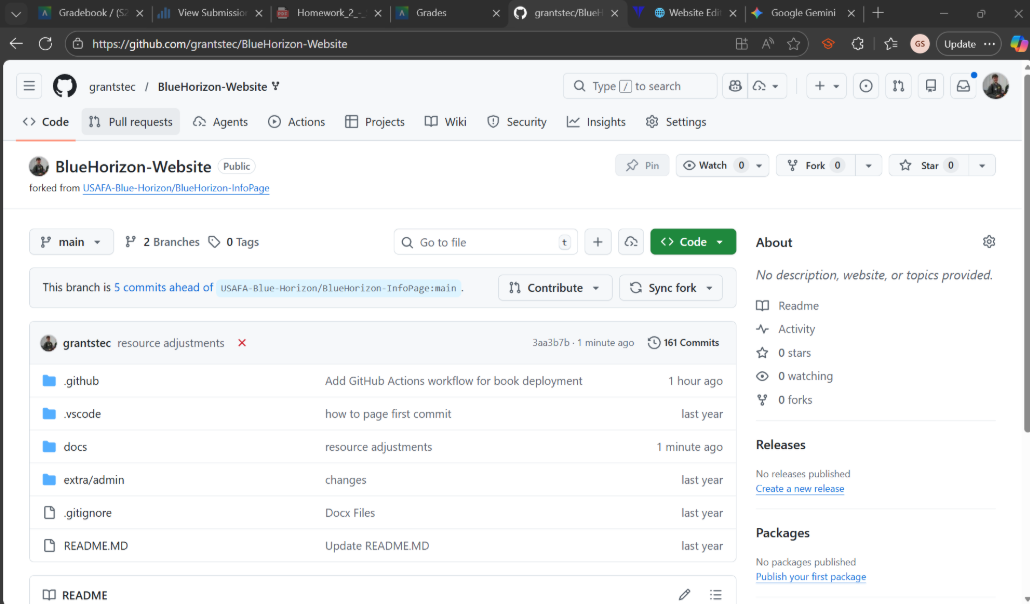
Task: Open About settings gear
Action: click(x=989, y=242)
